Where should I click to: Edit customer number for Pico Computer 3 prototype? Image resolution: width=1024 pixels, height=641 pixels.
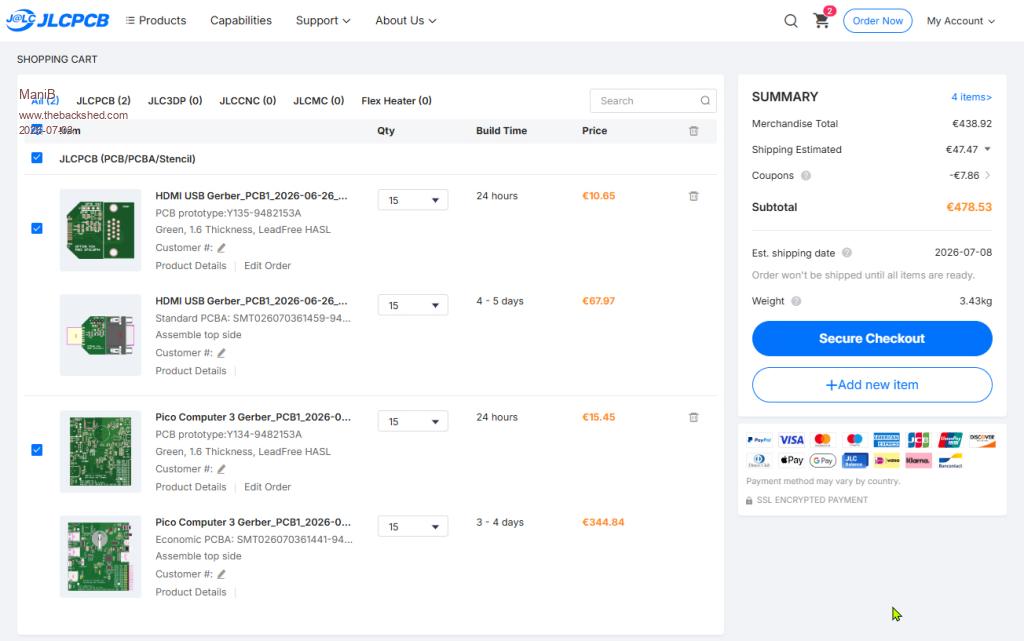pyautogui.click(x=221, y=469)
